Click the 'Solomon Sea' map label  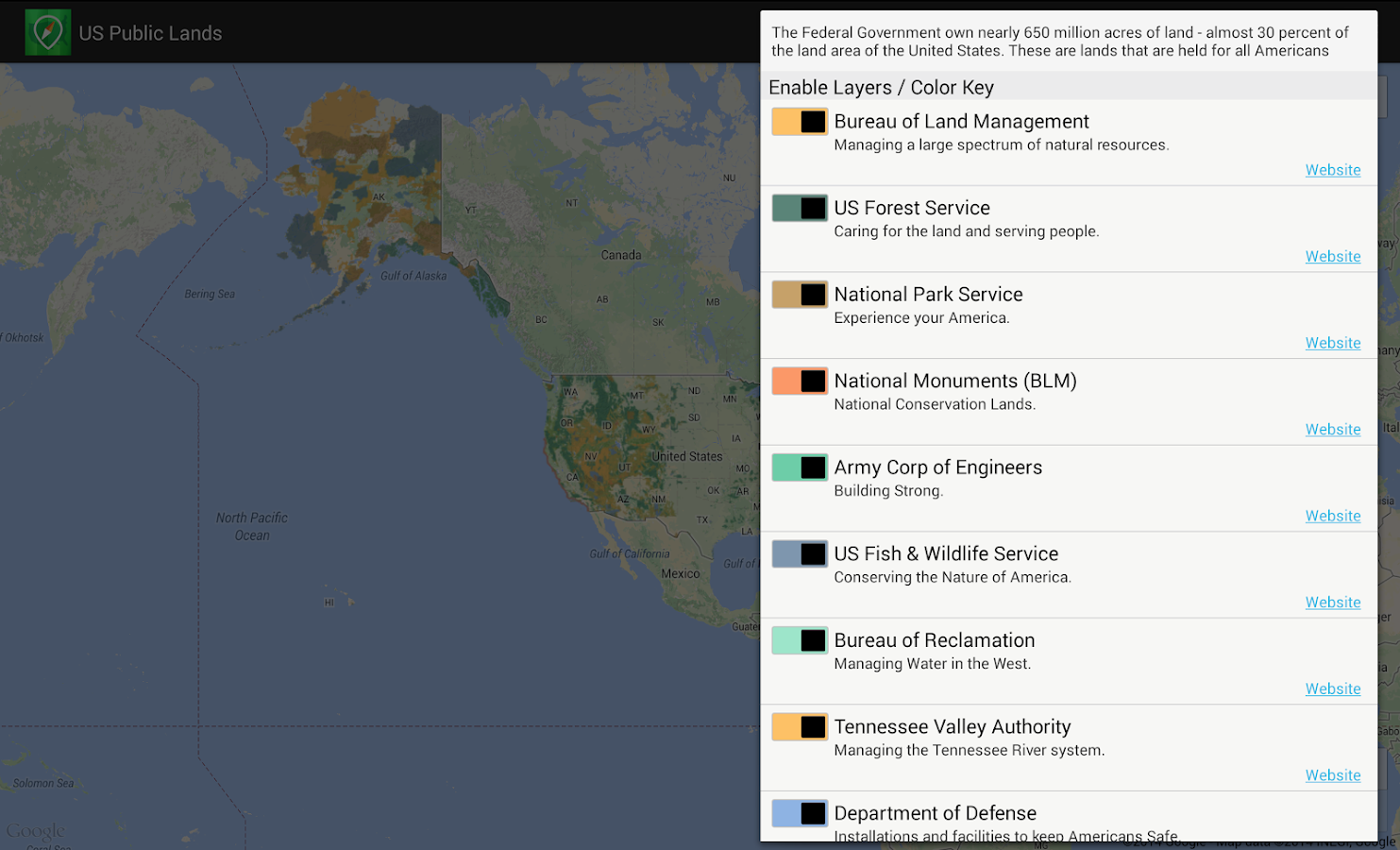tap(43, 783)
